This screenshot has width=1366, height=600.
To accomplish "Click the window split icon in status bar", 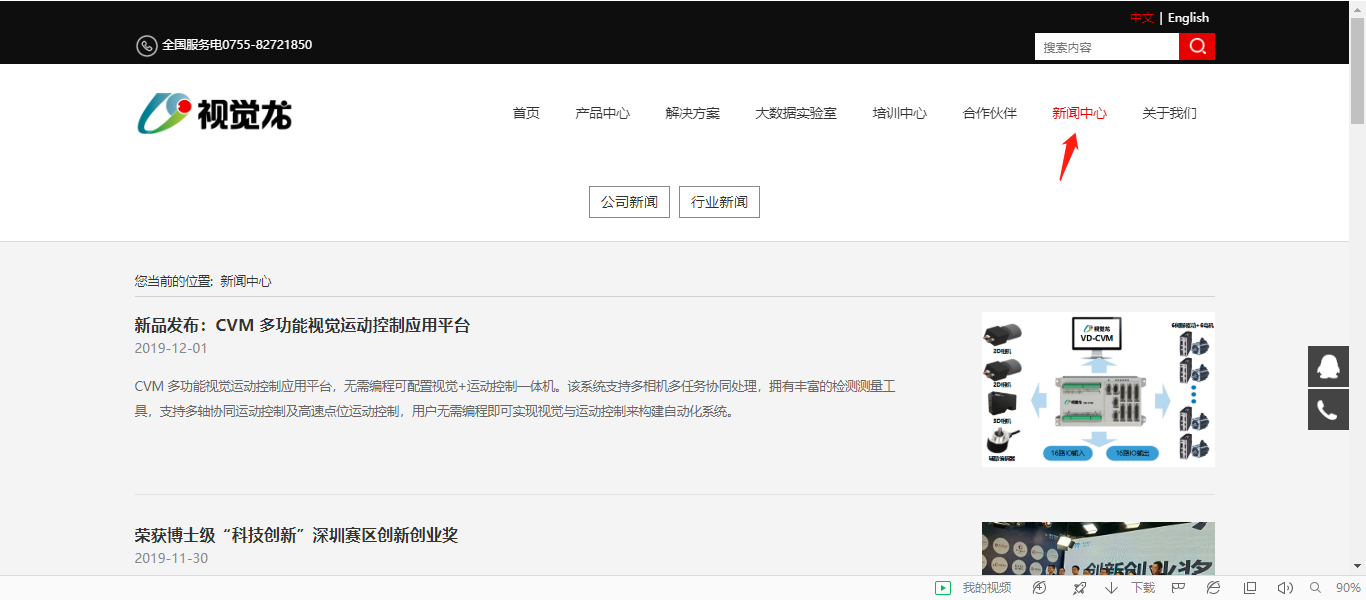I will point(1250,588).
